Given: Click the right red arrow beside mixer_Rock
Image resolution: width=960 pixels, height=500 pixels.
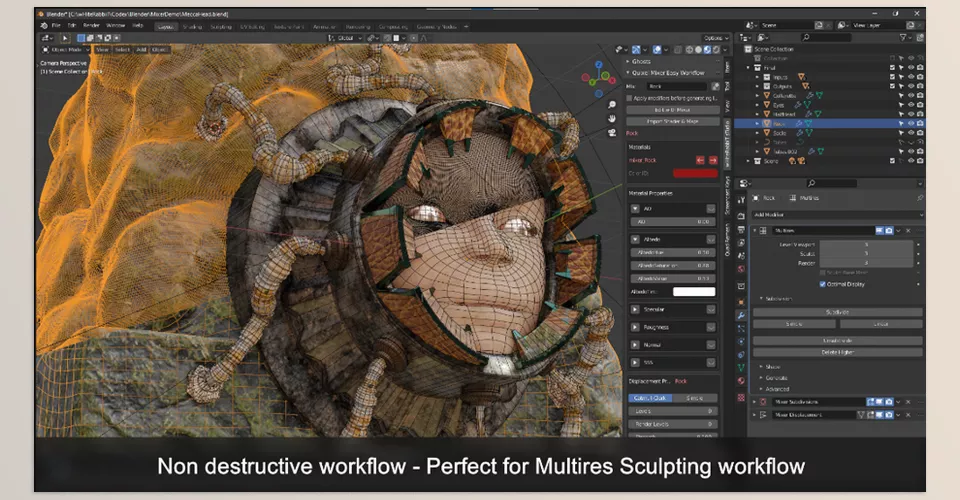Looking at the screenshot, I should click(713, 160).
